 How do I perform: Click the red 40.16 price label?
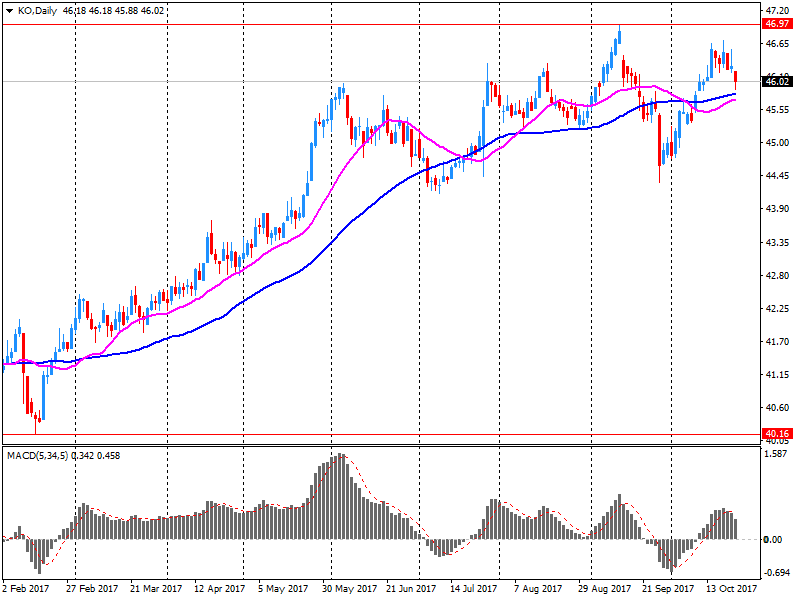pyautogui.click(x=778, y=434)
